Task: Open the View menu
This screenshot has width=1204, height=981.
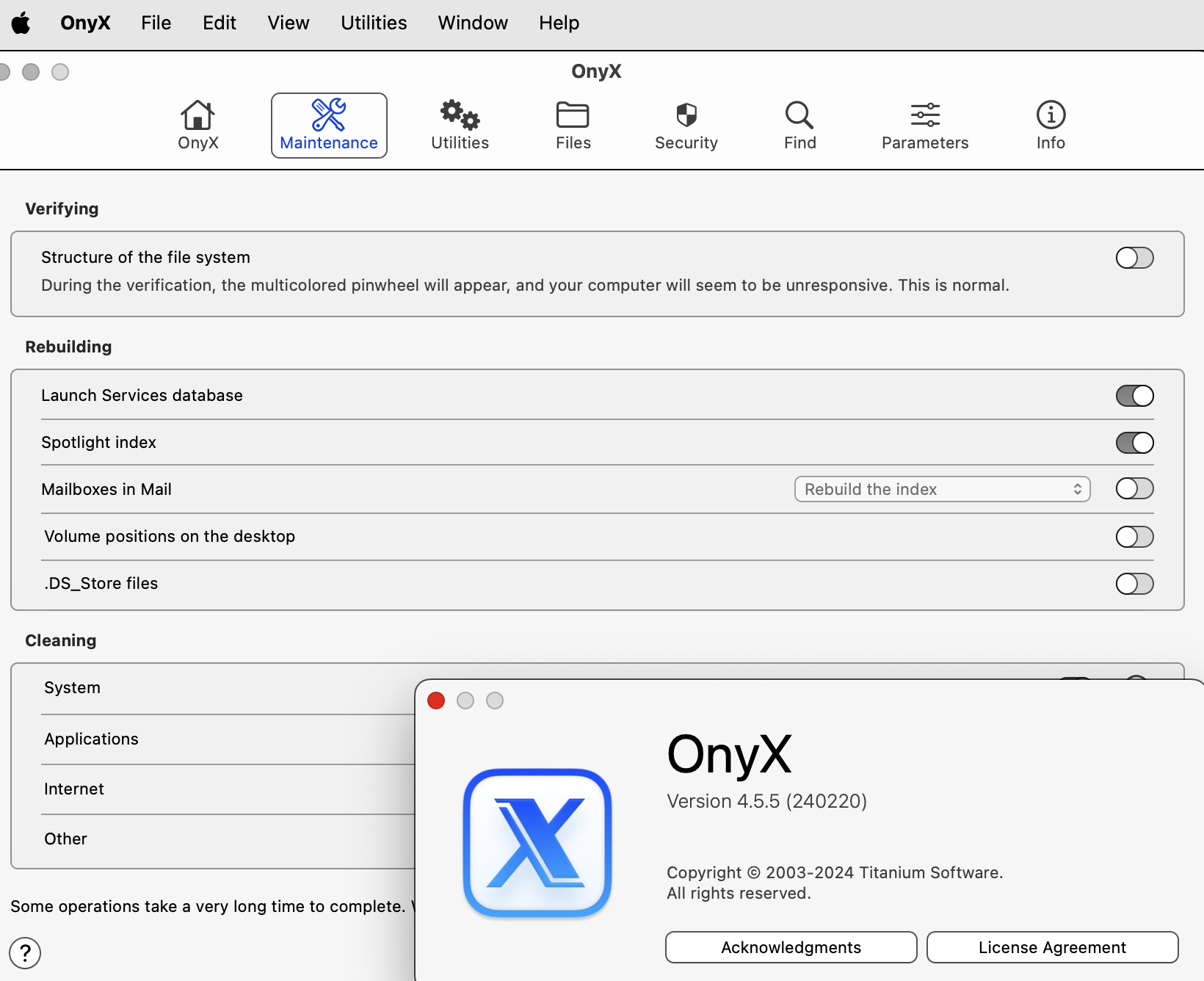Action: 288,23
